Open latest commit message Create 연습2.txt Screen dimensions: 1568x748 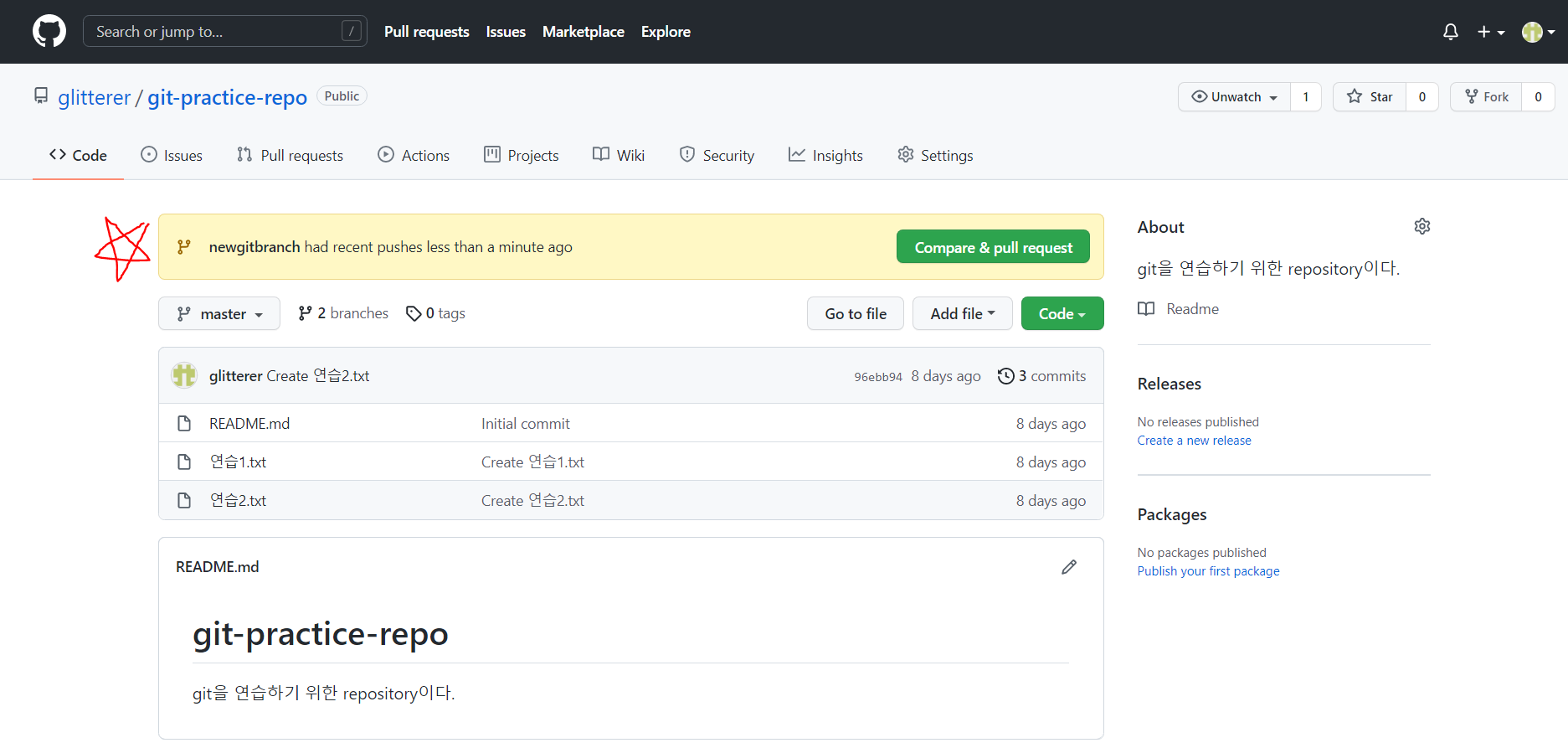pos(318,376)
